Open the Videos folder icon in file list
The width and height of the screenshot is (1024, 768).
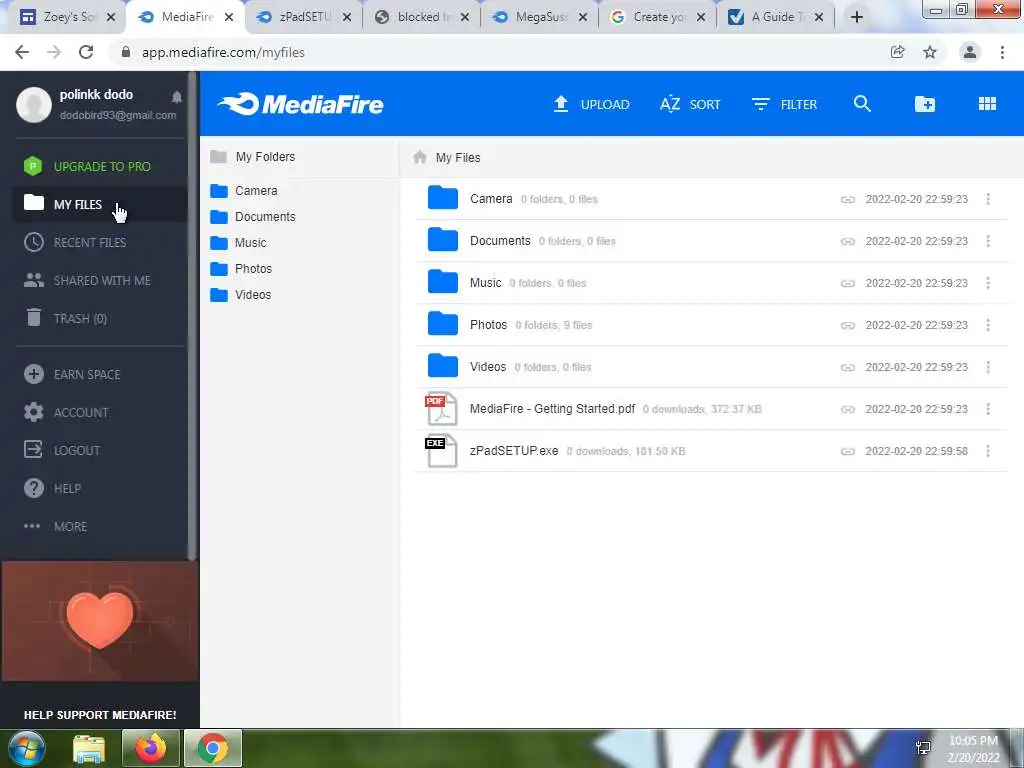point(443,366)
